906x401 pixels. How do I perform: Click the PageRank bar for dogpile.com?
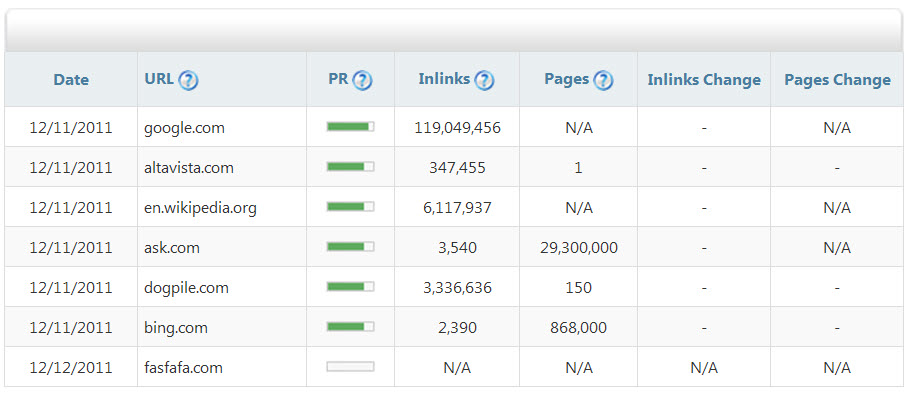coord(350,287)
